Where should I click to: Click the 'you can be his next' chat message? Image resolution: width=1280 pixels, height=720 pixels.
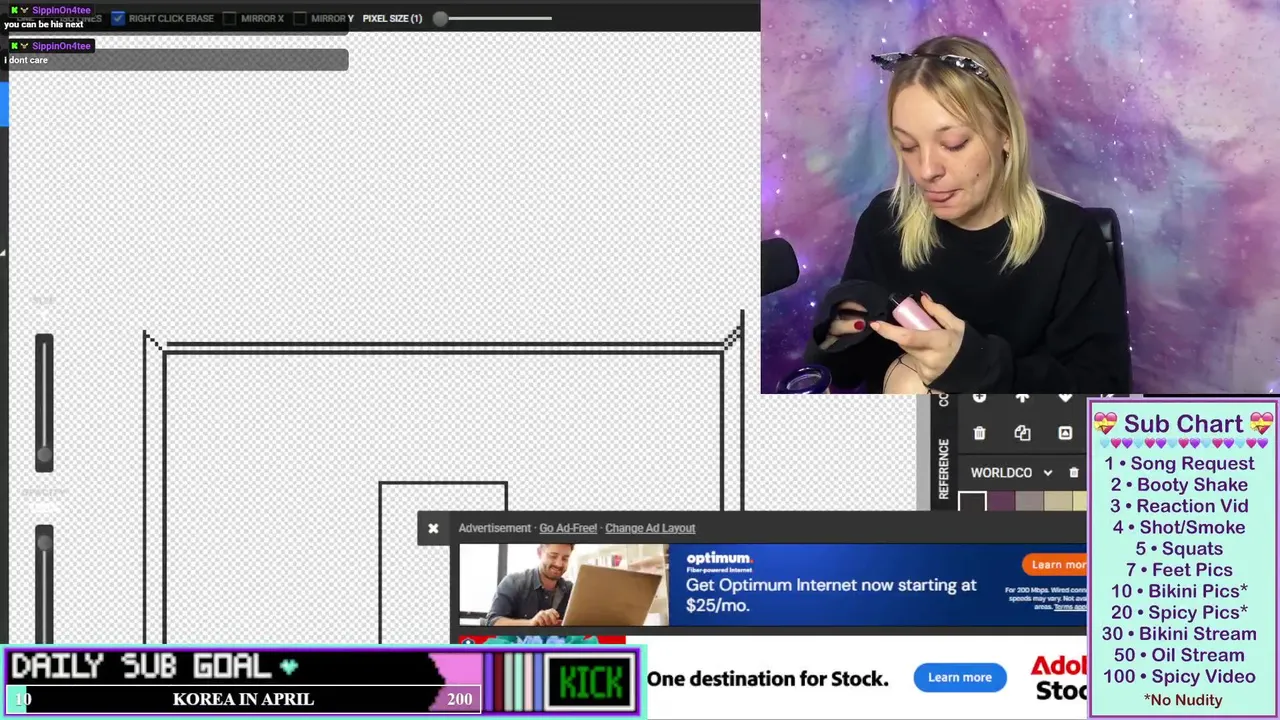[x=44, y=24]
